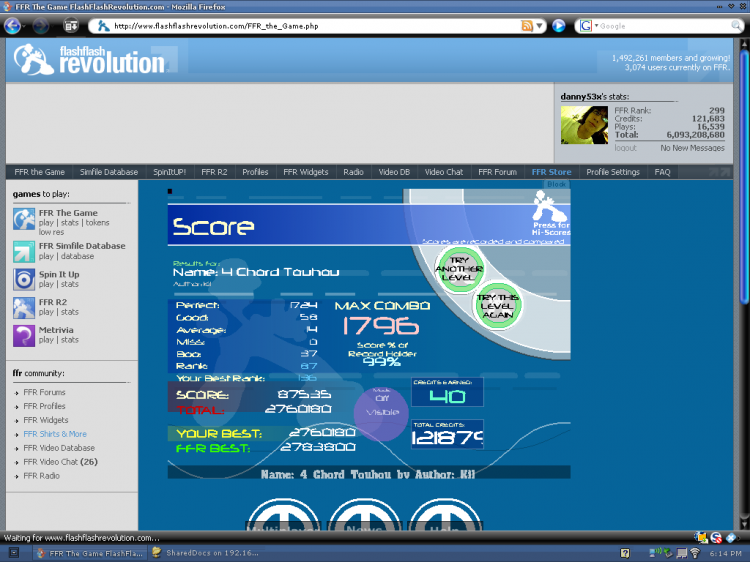The height and width of the screenshot is (562, 750).
Task: Open the FFR Store tab
Action: (551, 172)
